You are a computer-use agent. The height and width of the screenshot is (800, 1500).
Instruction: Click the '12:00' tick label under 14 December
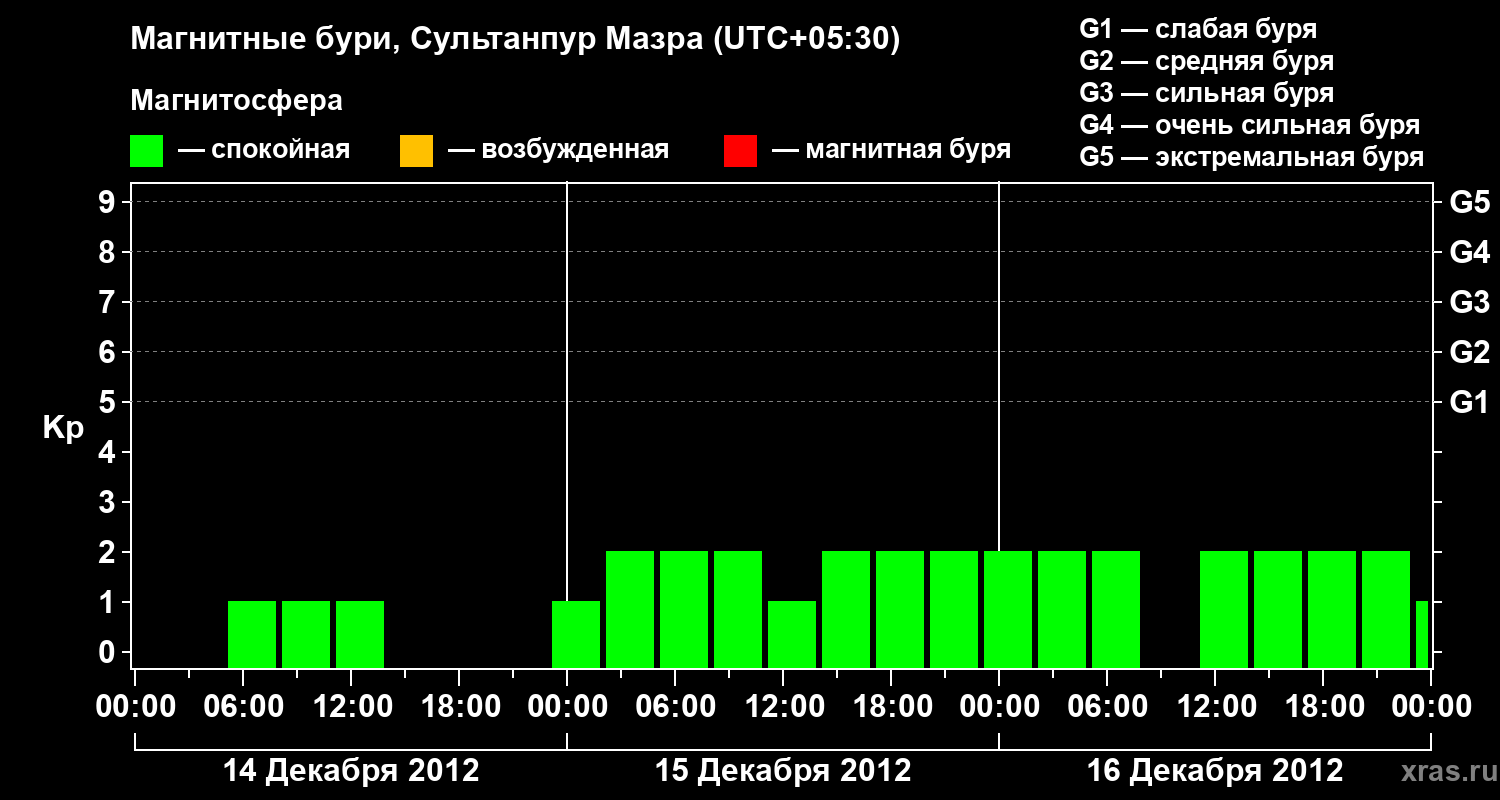[351, 707]
